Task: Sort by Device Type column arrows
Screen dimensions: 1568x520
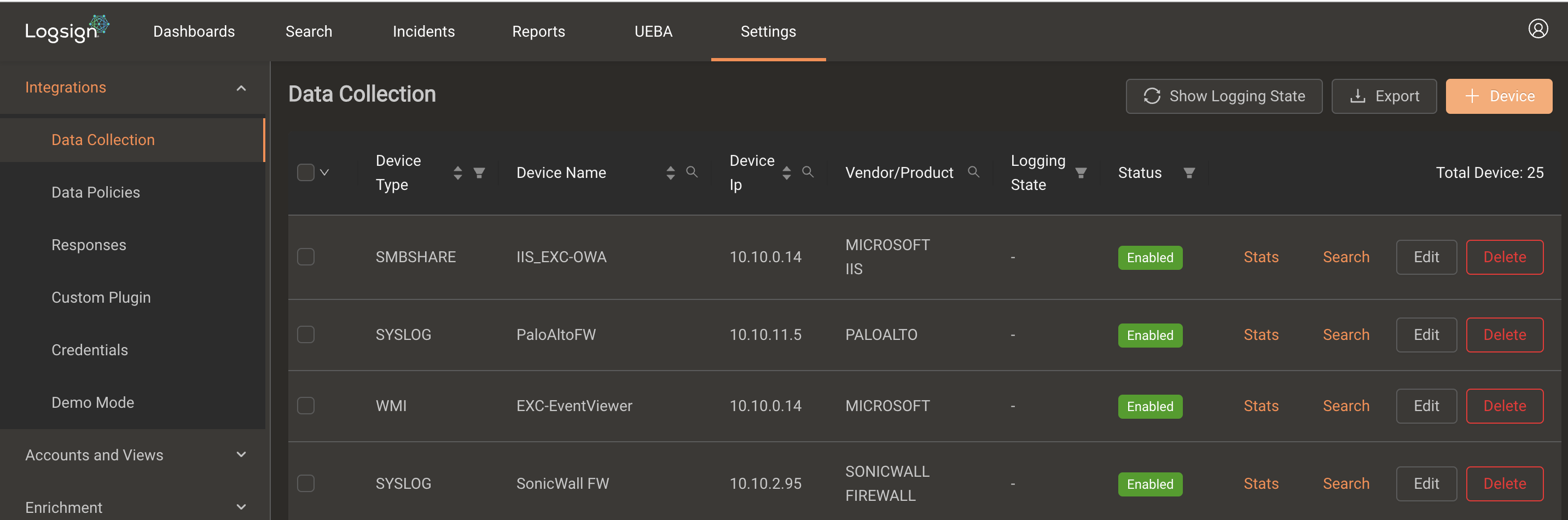Action: coord(458,173)
